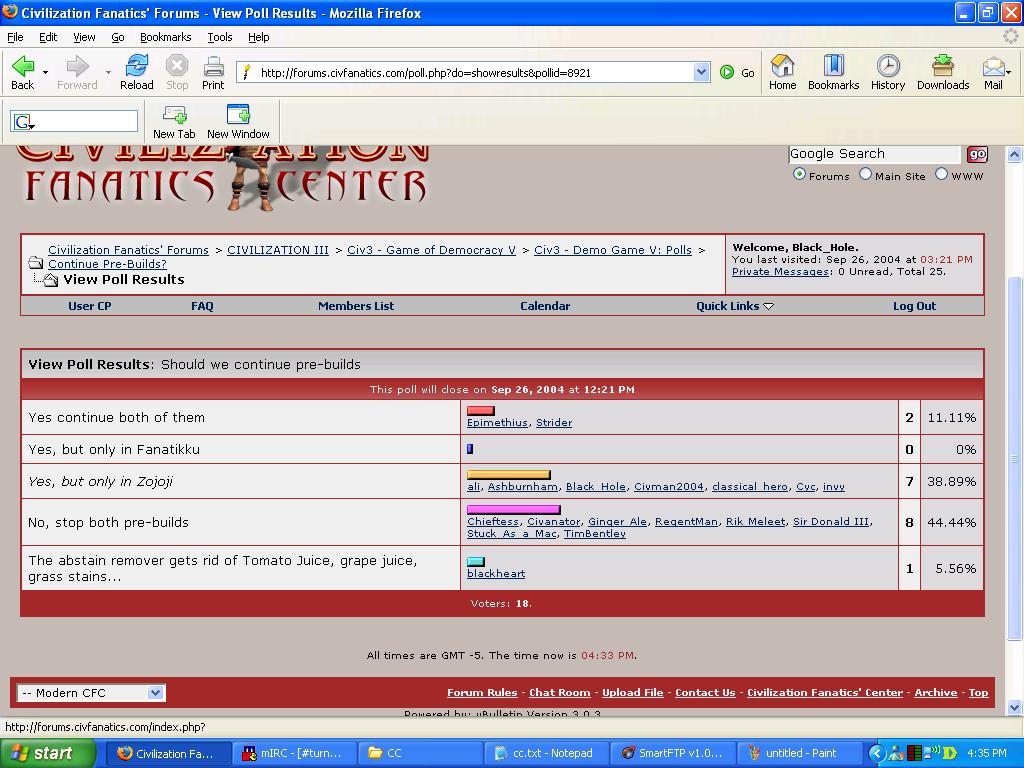This screenshot has height=768, width=1024.
Task: Click the orange 'only in Zojoji' poll bar
Action: tap(509, 474)
